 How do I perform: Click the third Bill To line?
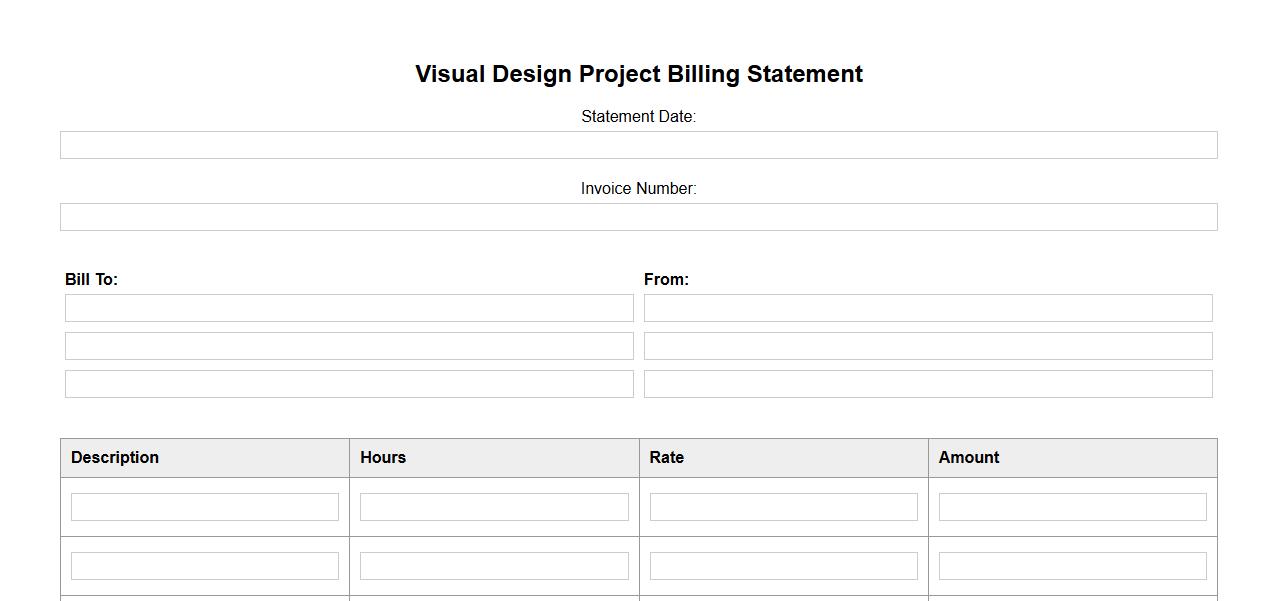click(x=349, y=384)
